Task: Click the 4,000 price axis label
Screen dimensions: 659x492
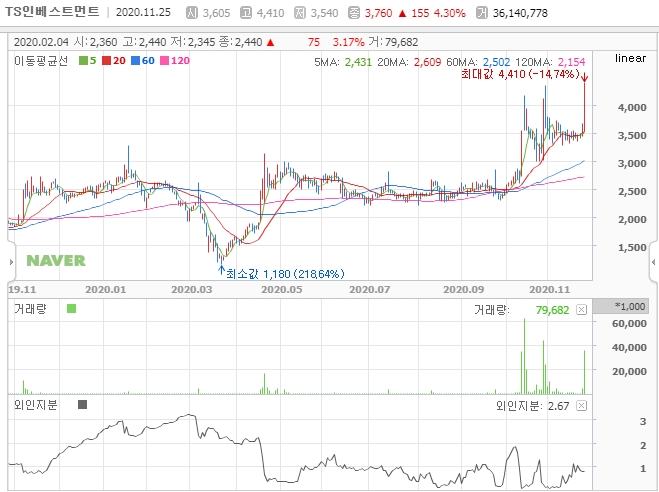Action: pyautogui.click(x=632, y=108)
